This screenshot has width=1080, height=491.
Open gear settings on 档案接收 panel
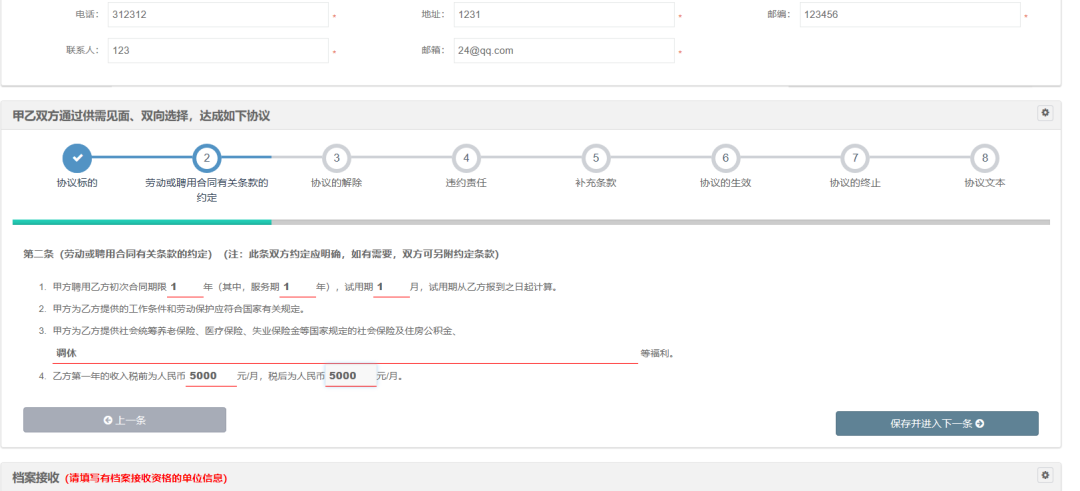click(1045, 476)
